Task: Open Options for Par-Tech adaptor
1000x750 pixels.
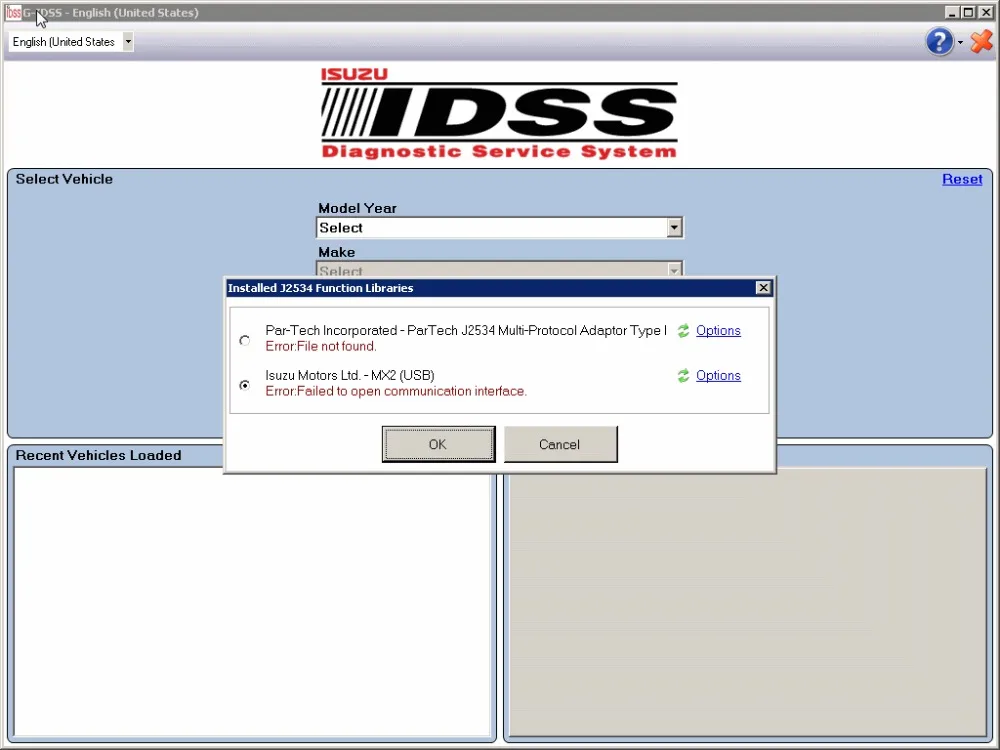Action: tap(718, 330)
